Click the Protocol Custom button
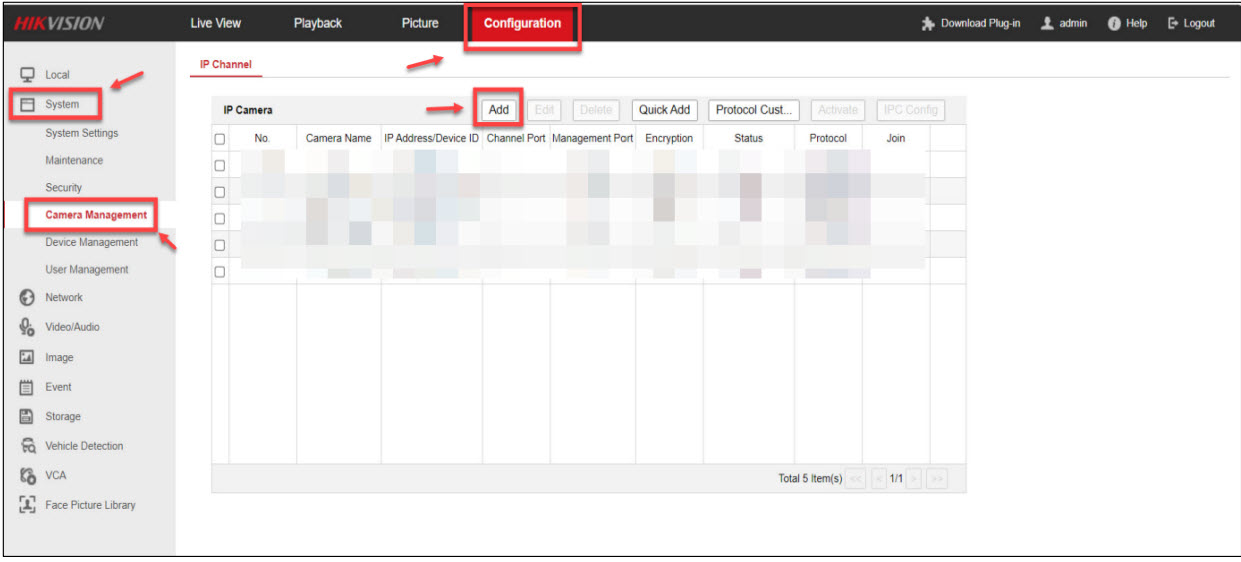 coord(755,110)
